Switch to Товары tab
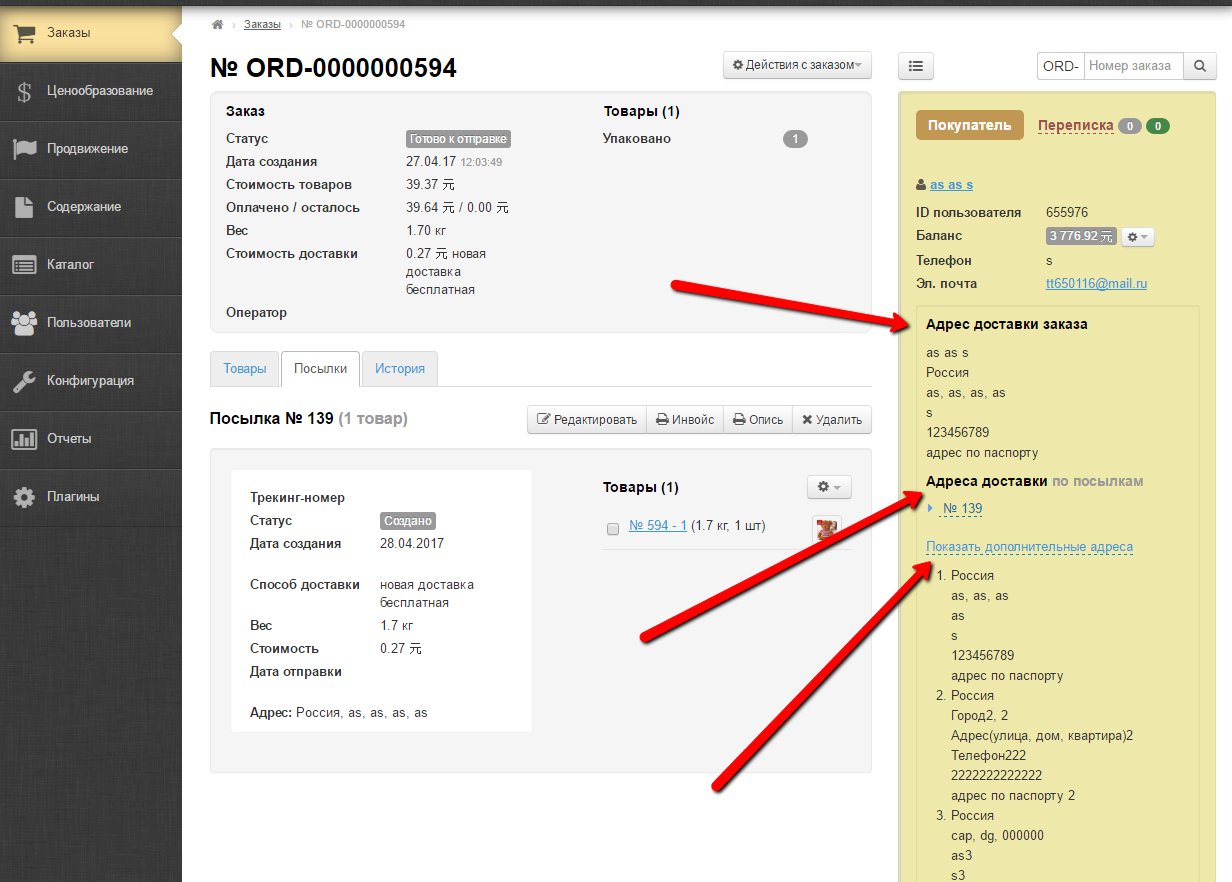 click(x=245, y=369)
